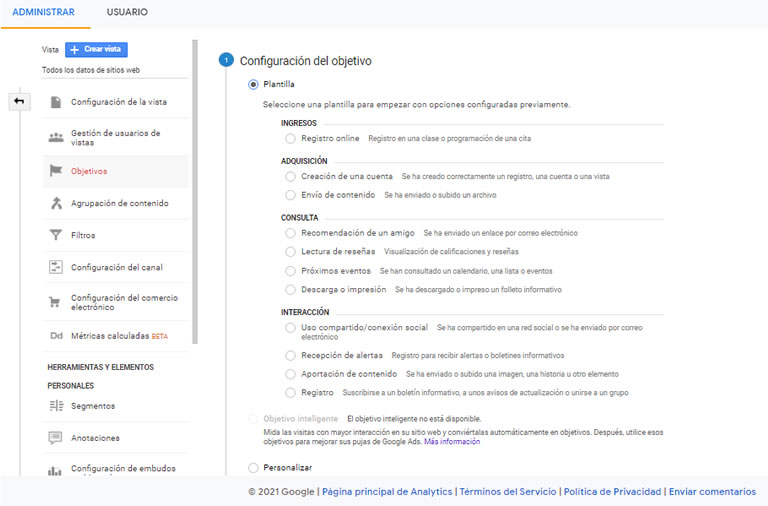Open Página principal de Analytics link
Image resolution: width=768 pixels, height=506 pixels.
tap(387, 492)
